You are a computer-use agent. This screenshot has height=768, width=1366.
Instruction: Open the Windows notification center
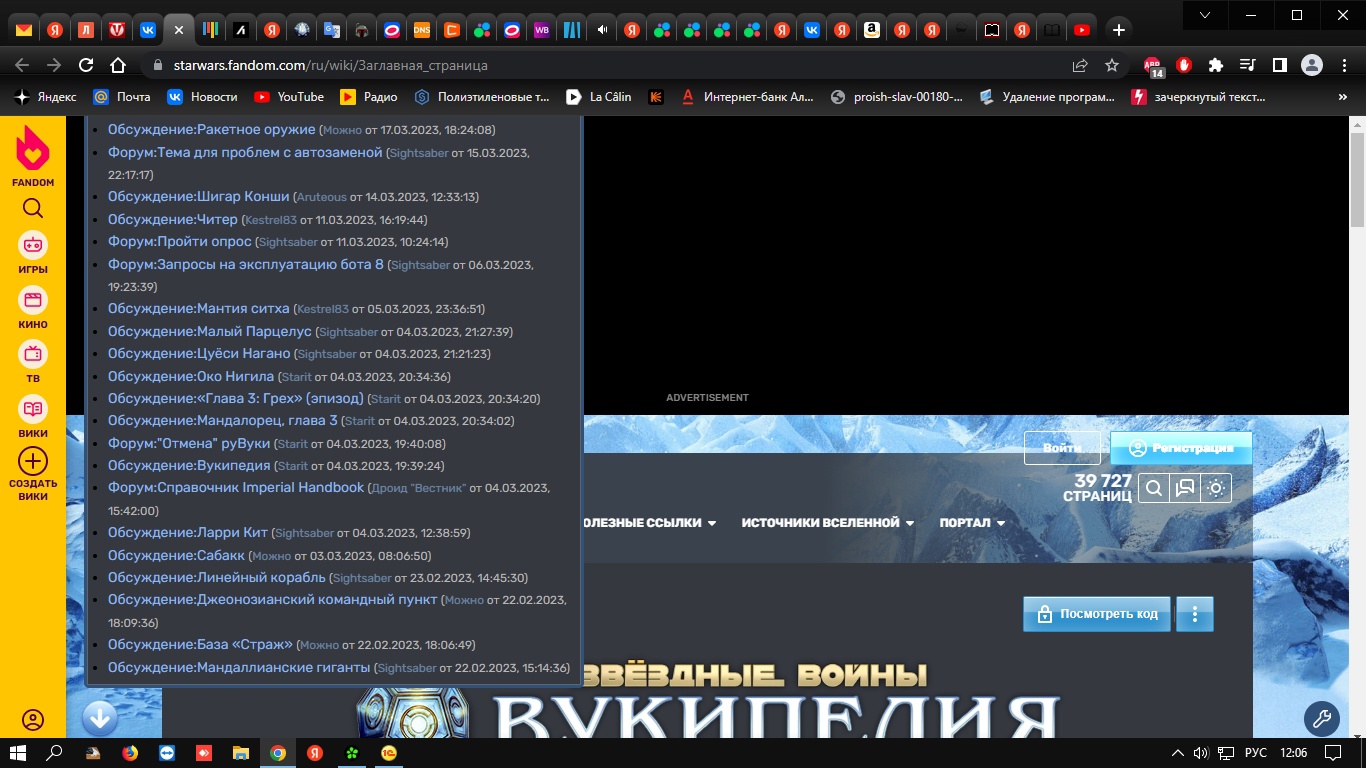pyautogui.click(x=1333, y=753)
